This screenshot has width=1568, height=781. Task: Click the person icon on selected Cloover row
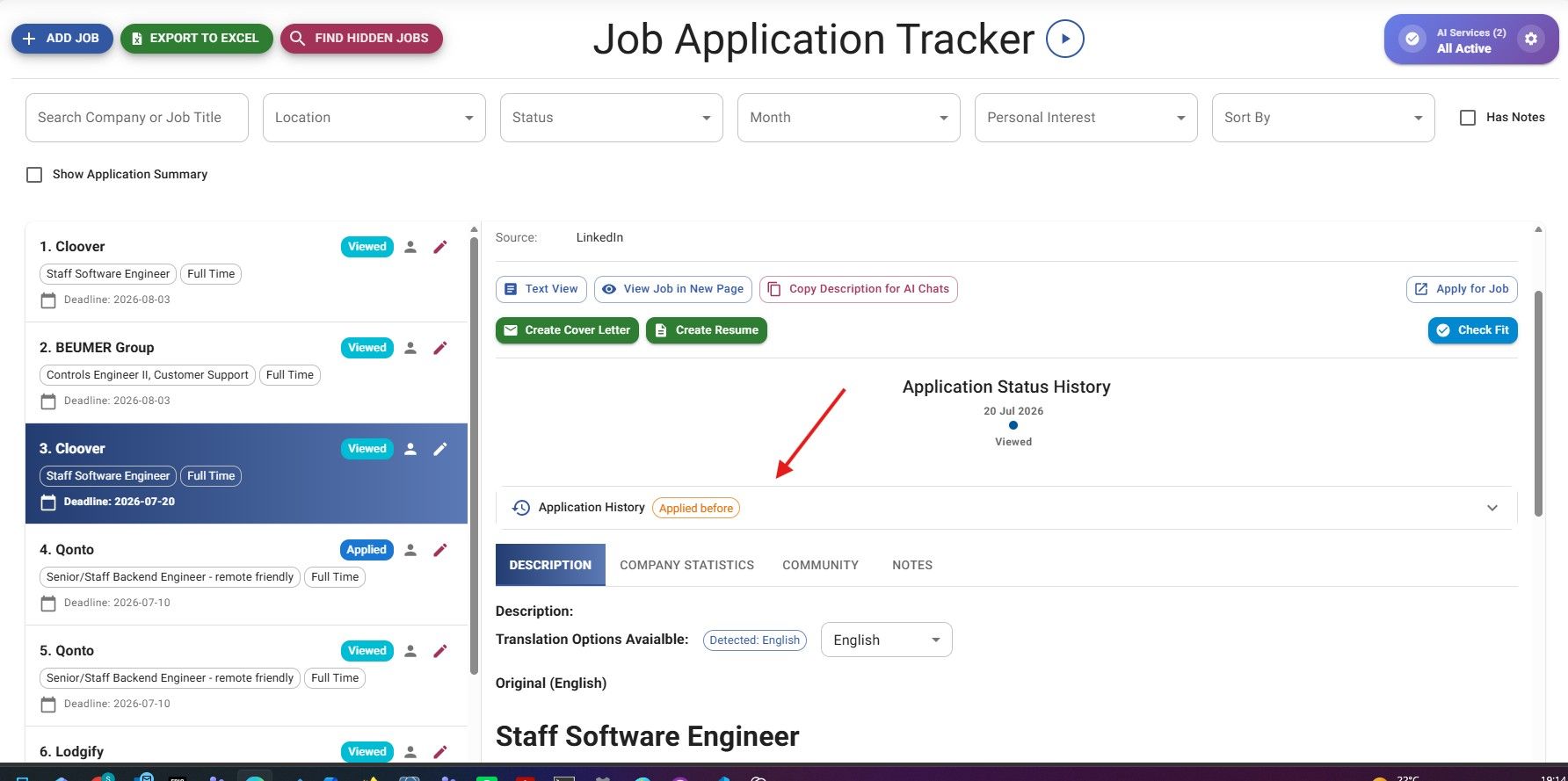[410, 449]
